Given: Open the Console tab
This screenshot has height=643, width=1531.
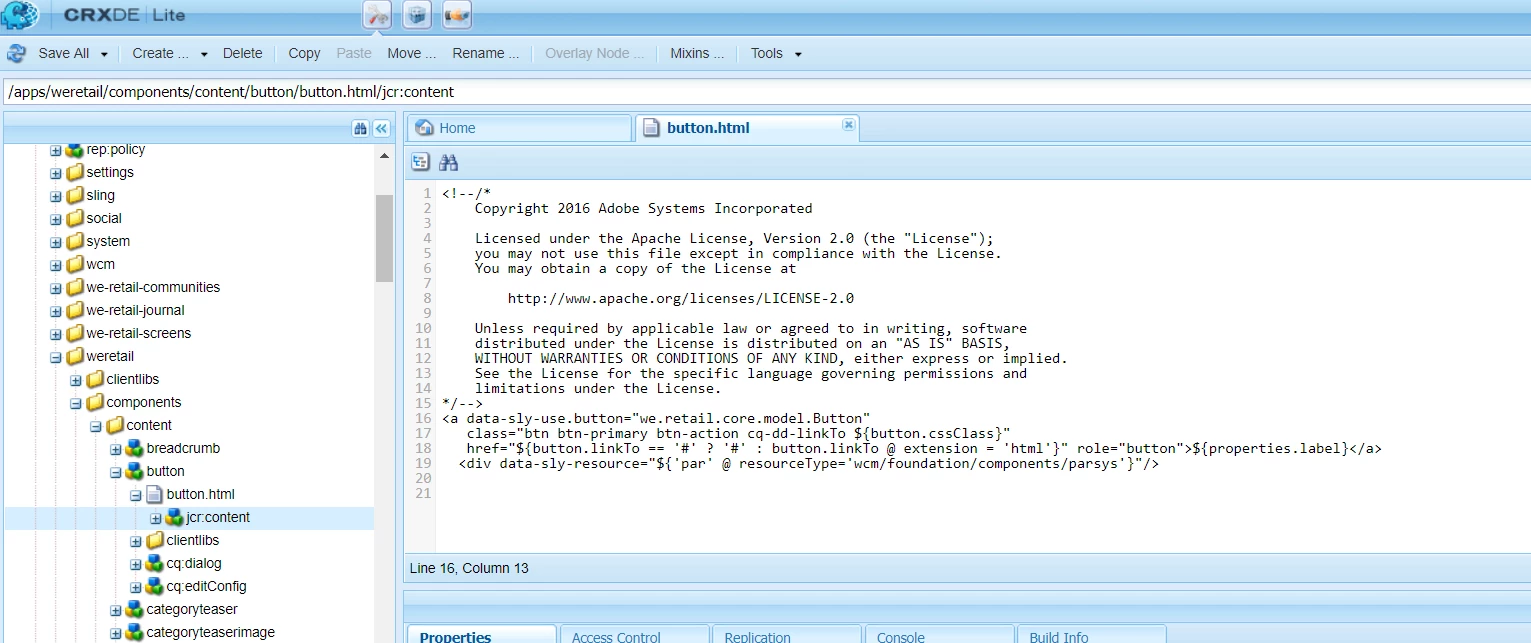Looking at the screenshot, I should coord(940,634).
